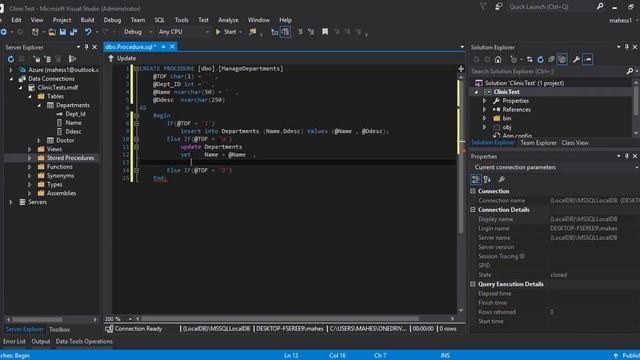Click the editor split plus icon above scrollbar
This screenshot has width=640, height=360.
click(461, 69)
